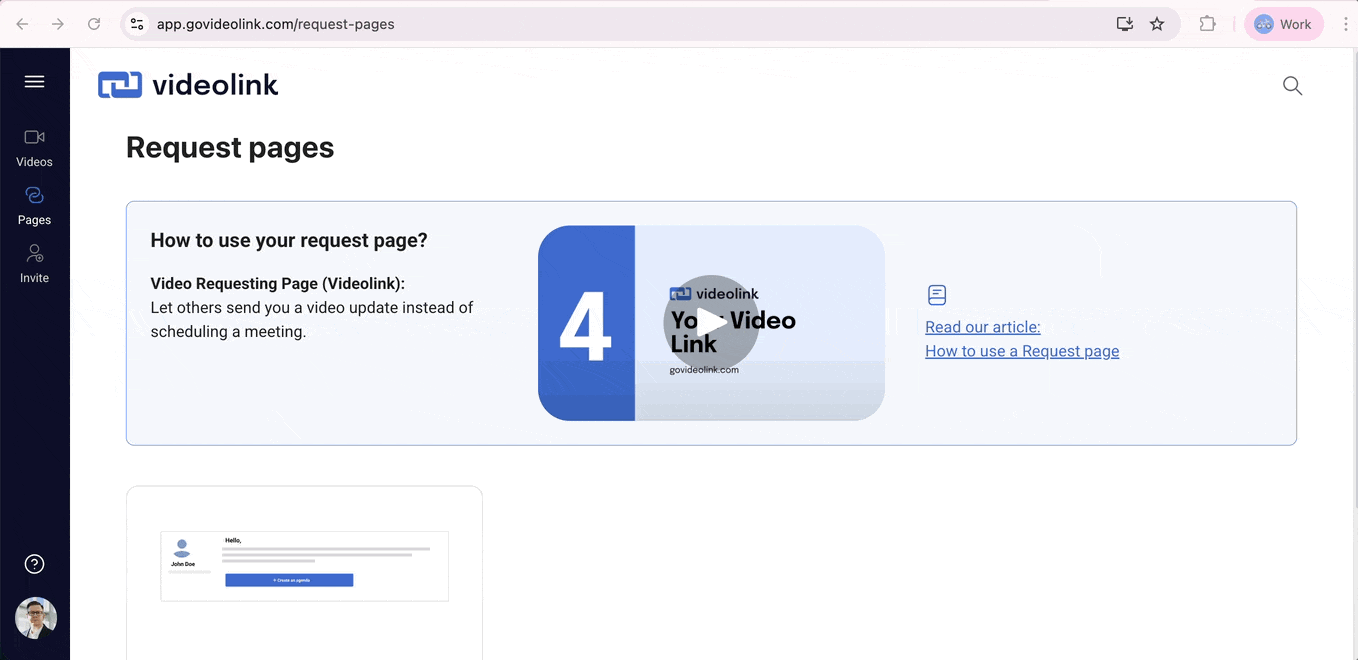1358x660 pixels.
Task: Play the Your Video Link tutorial
Action: point(711,323)
